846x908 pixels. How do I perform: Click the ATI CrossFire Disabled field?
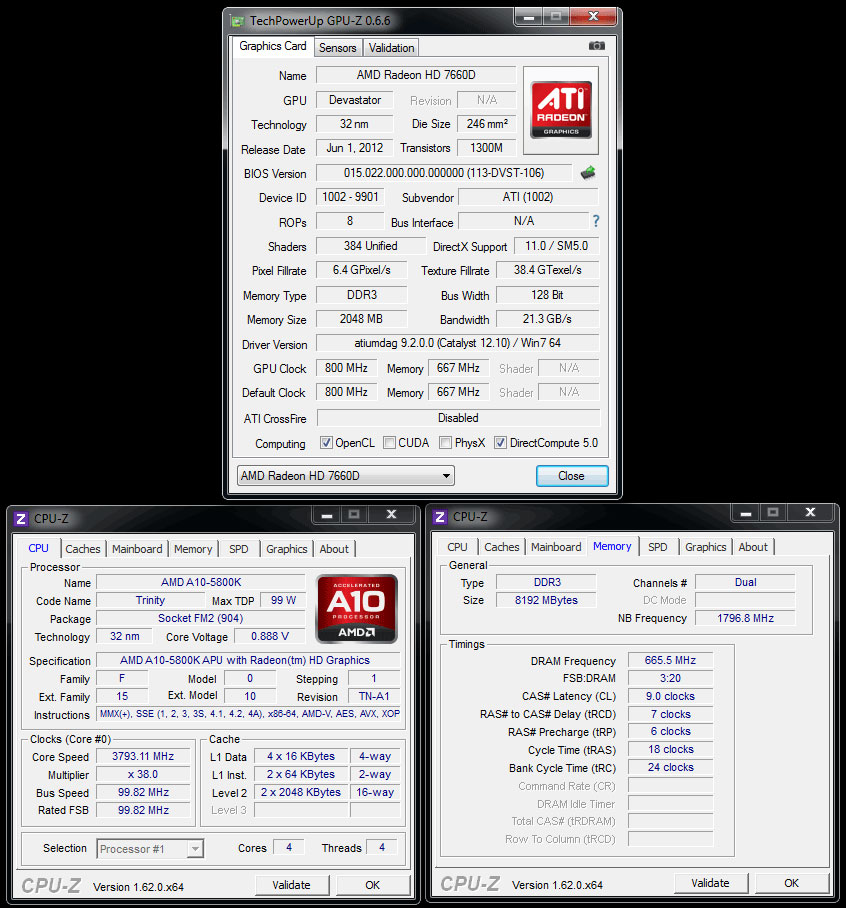[x=458, y=418]
